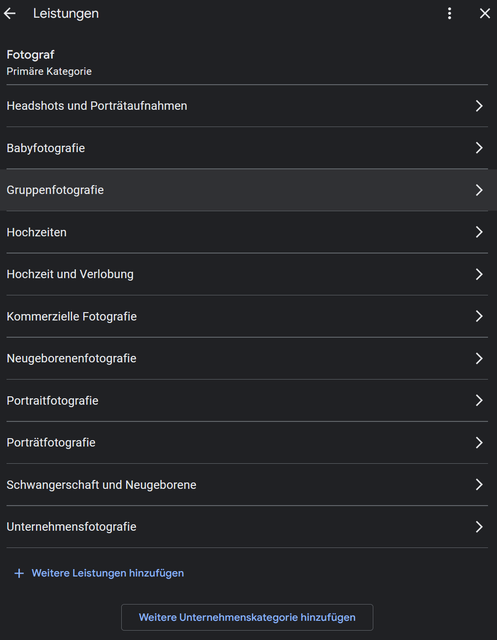Open the Portraitfotografie service item
497x640 pixels.
click(247, 401)
